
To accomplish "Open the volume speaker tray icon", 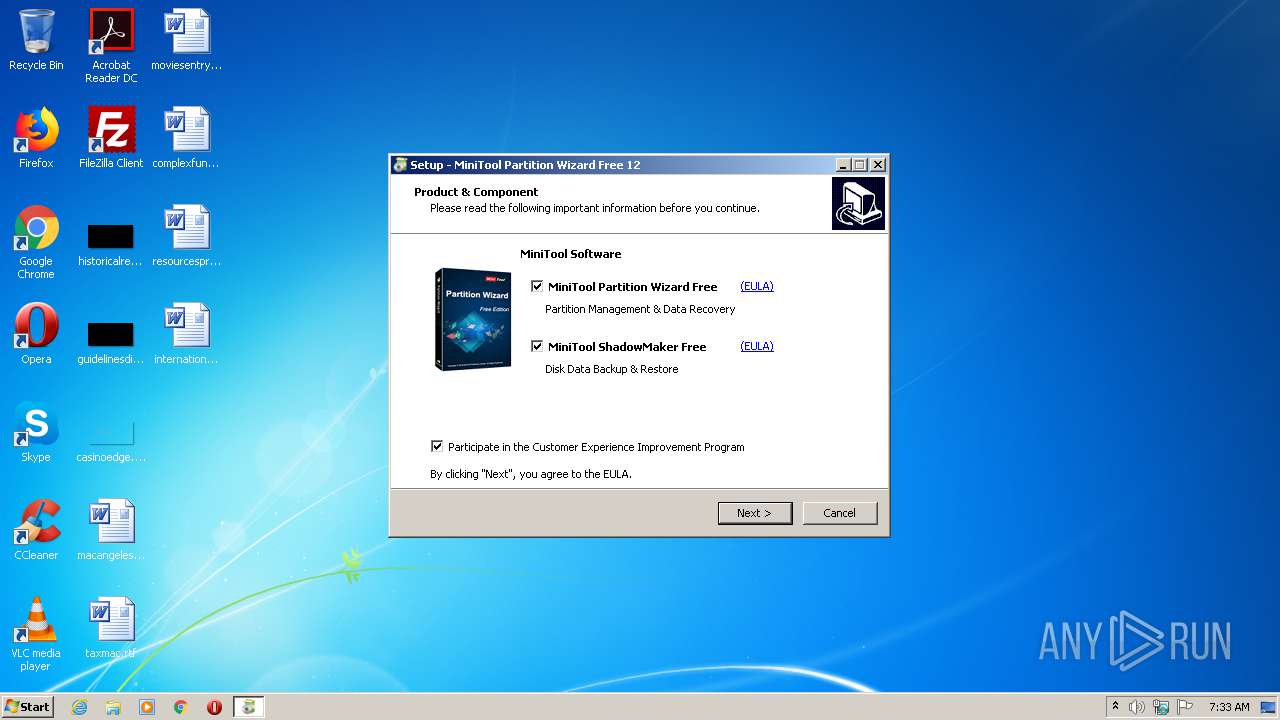I will click(x=1137, y=707).
